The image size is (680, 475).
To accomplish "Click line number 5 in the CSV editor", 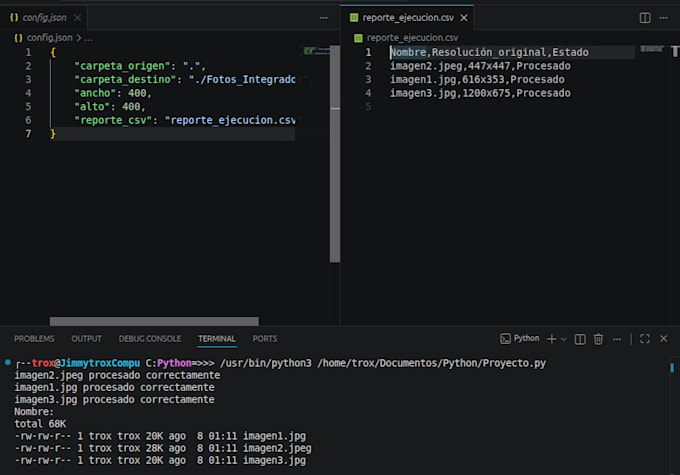I will (x=368, y=106).
